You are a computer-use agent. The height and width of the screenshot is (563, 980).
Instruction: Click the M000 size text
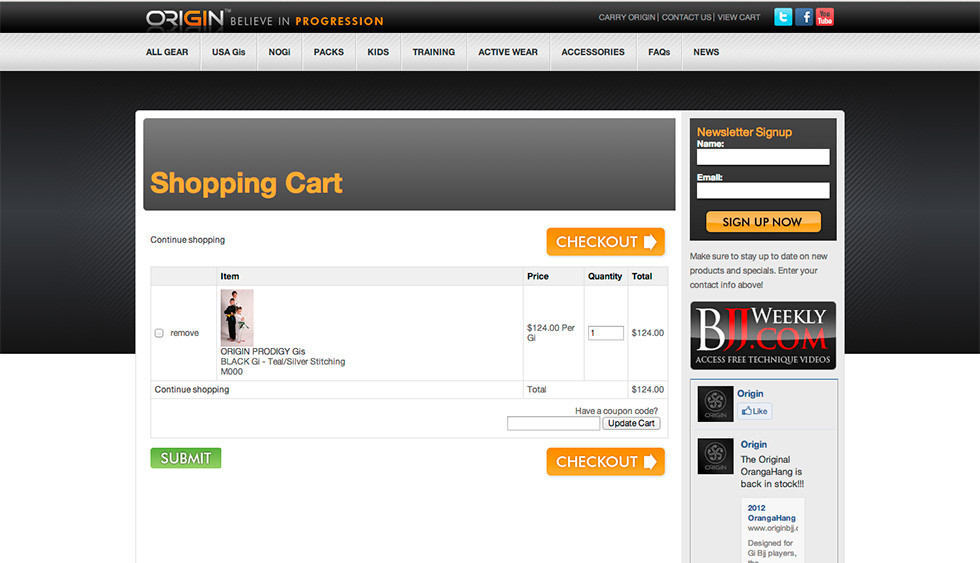tap(231, 372)
